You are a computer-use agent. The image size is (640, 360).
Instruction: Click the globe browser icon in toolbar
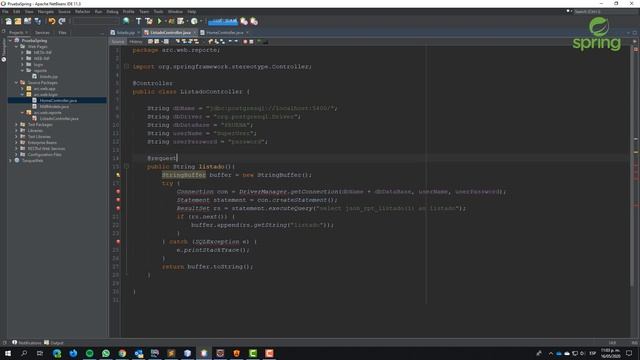tap(126, 21)
